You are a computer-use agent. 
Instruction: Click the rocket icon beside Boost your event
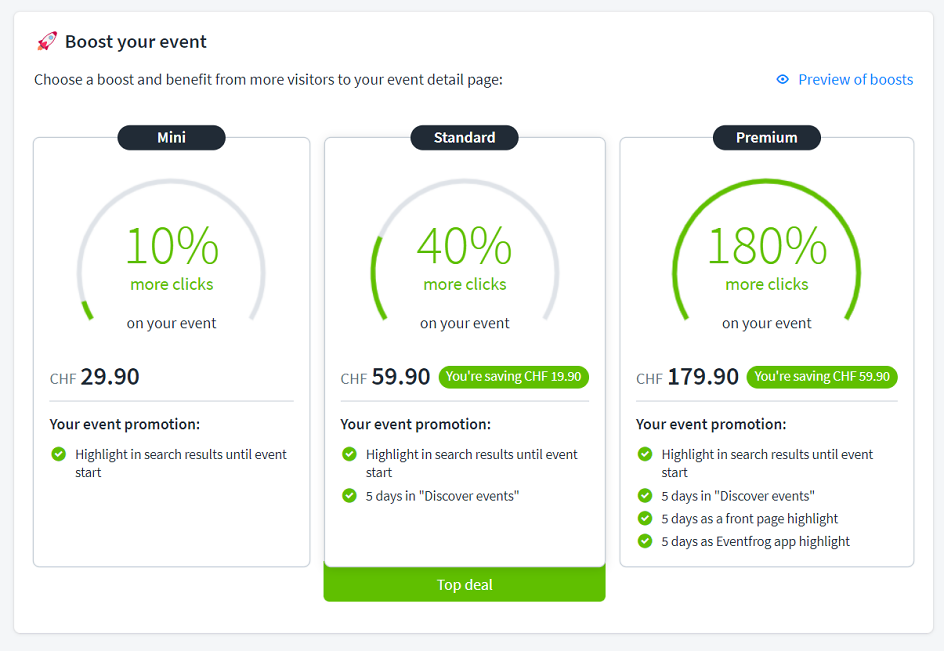coord(47,41)
